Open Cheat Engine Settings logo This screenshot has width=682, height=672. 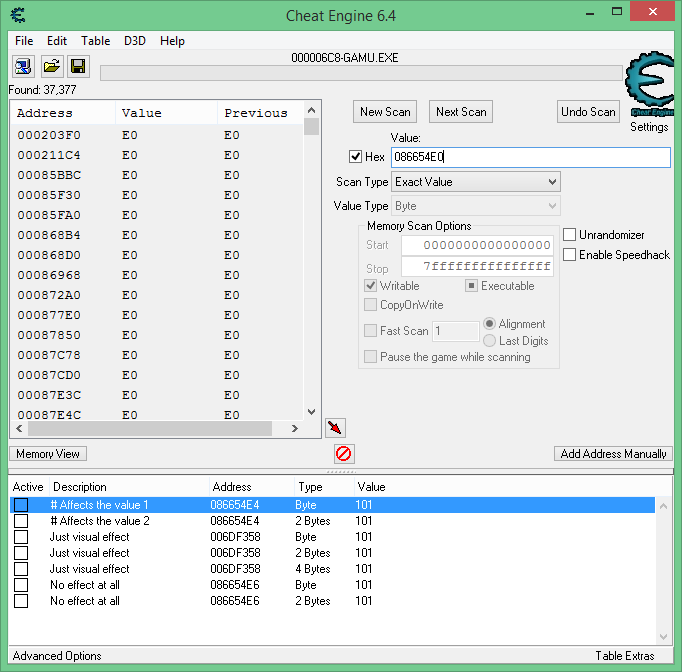pos(649,92)
